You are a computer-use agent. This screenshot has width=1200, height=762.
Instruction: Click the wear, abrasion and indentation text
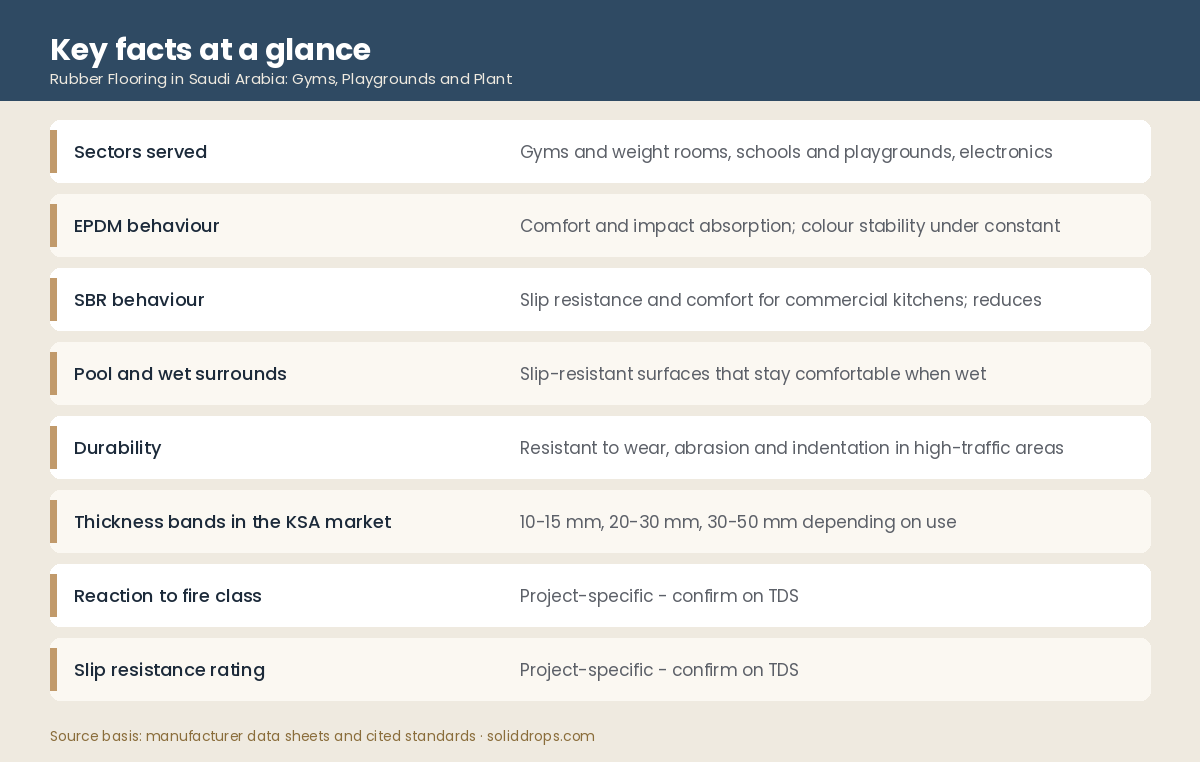(x=792, y=448)
